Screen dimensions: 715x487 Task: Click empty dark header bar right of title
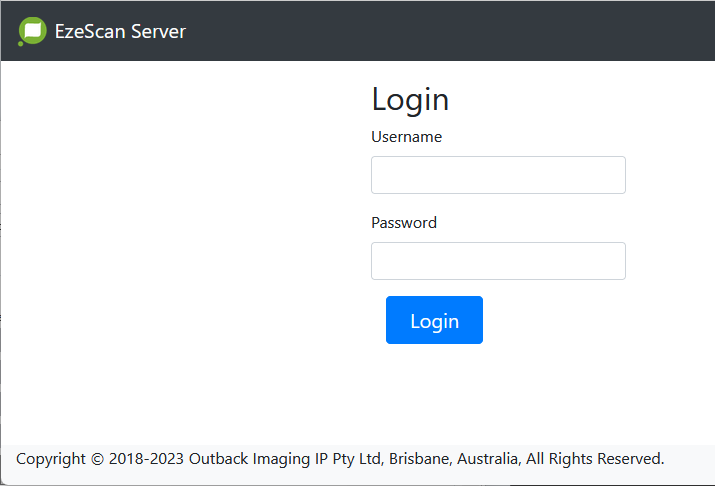pyautogui.click(x=450, y=31)
